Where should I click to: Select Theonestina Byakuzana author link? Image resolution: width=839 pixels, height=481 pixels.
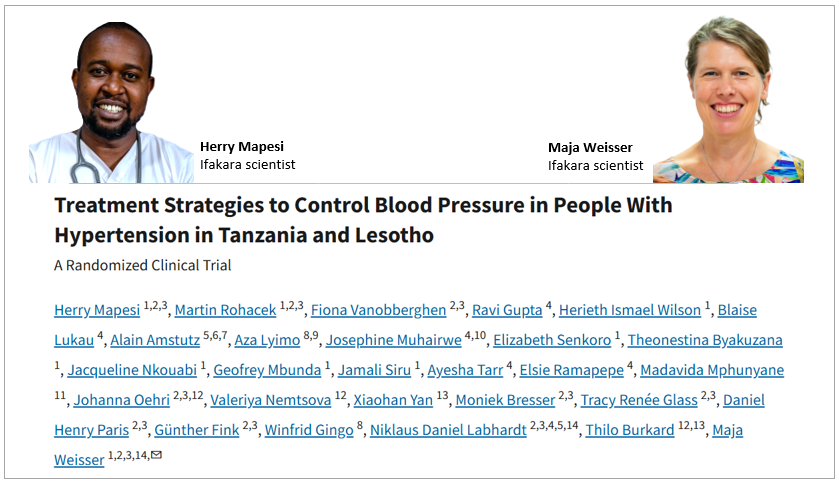(706, 341)
